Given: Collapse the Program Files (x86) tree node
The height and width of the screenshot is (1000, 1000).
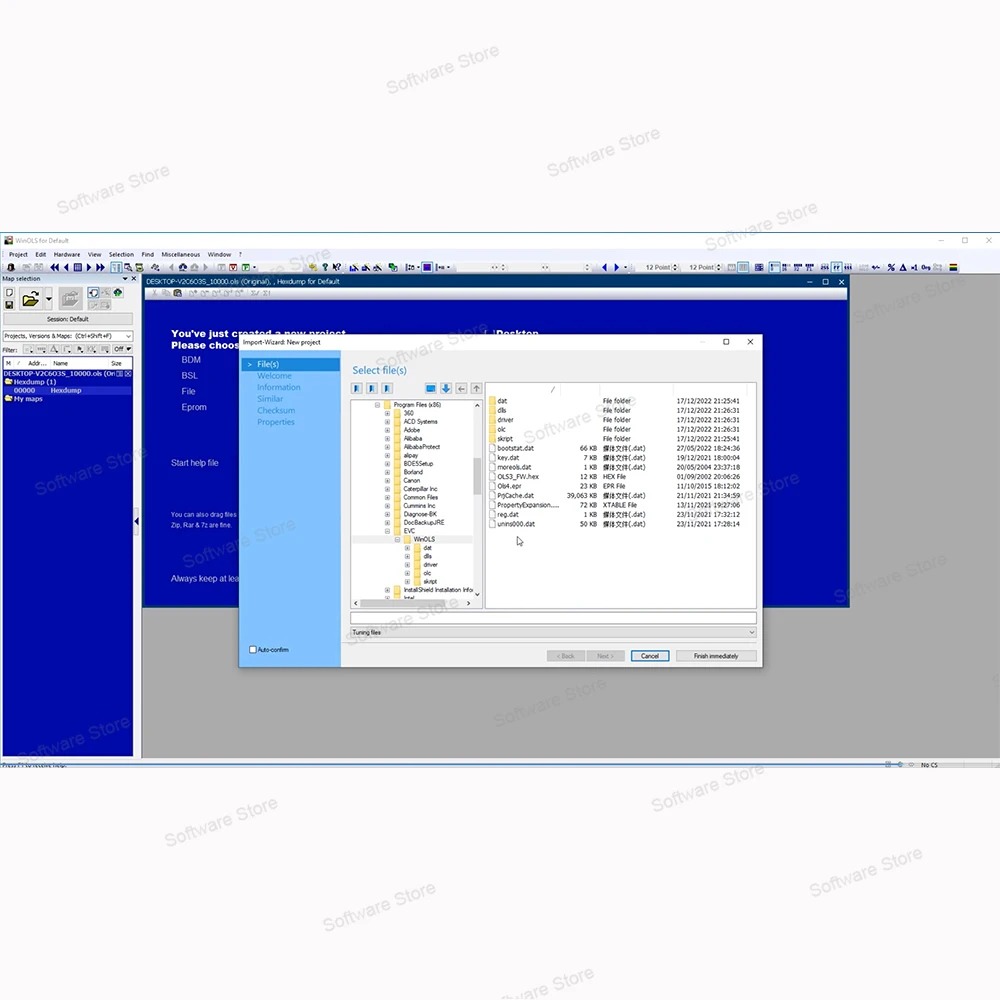Looking at the screenshot, I should [x=378, y=405].
